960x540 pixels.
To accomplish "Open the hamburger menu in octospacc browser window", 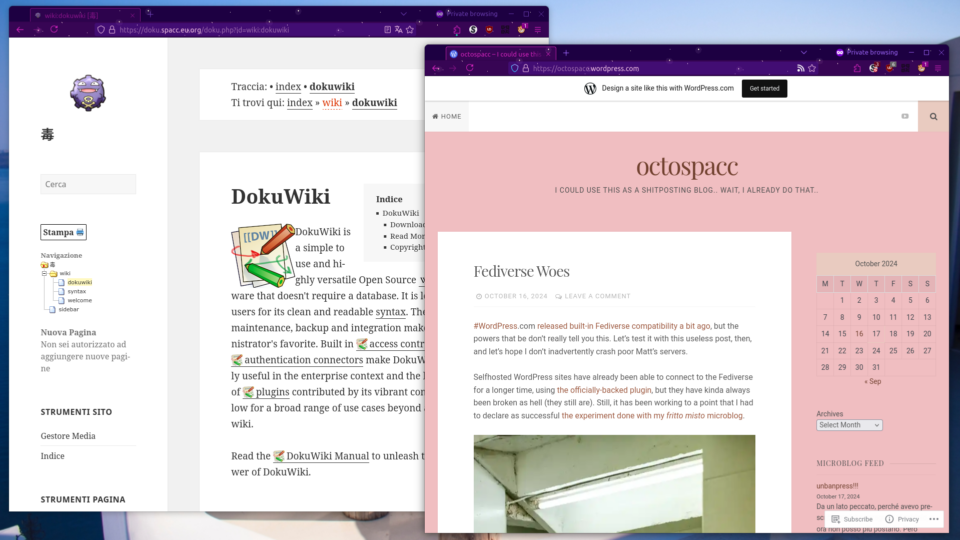I will [938, 69].
